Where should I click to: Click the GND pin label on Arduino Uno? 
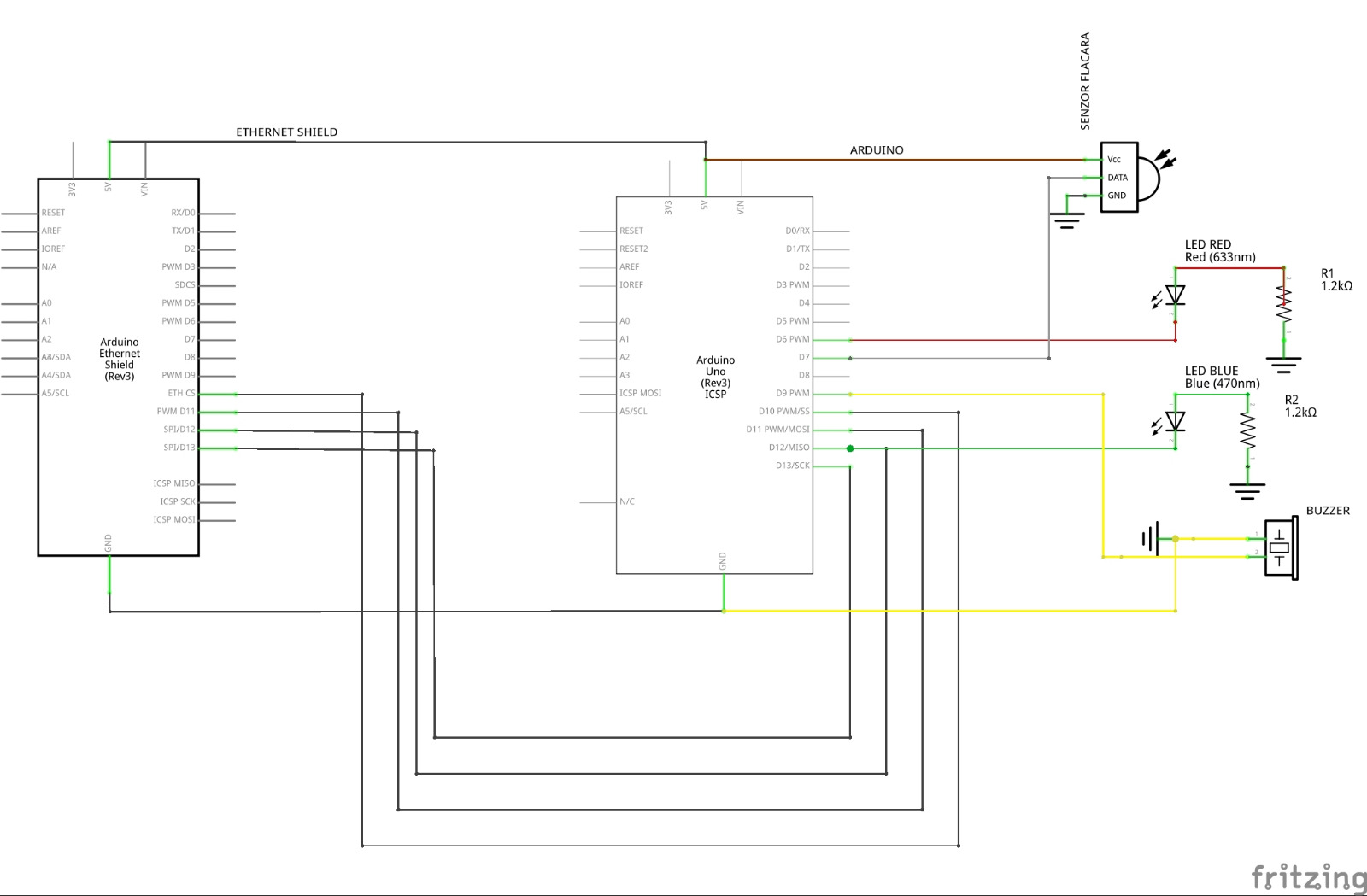tap(723, 561)
